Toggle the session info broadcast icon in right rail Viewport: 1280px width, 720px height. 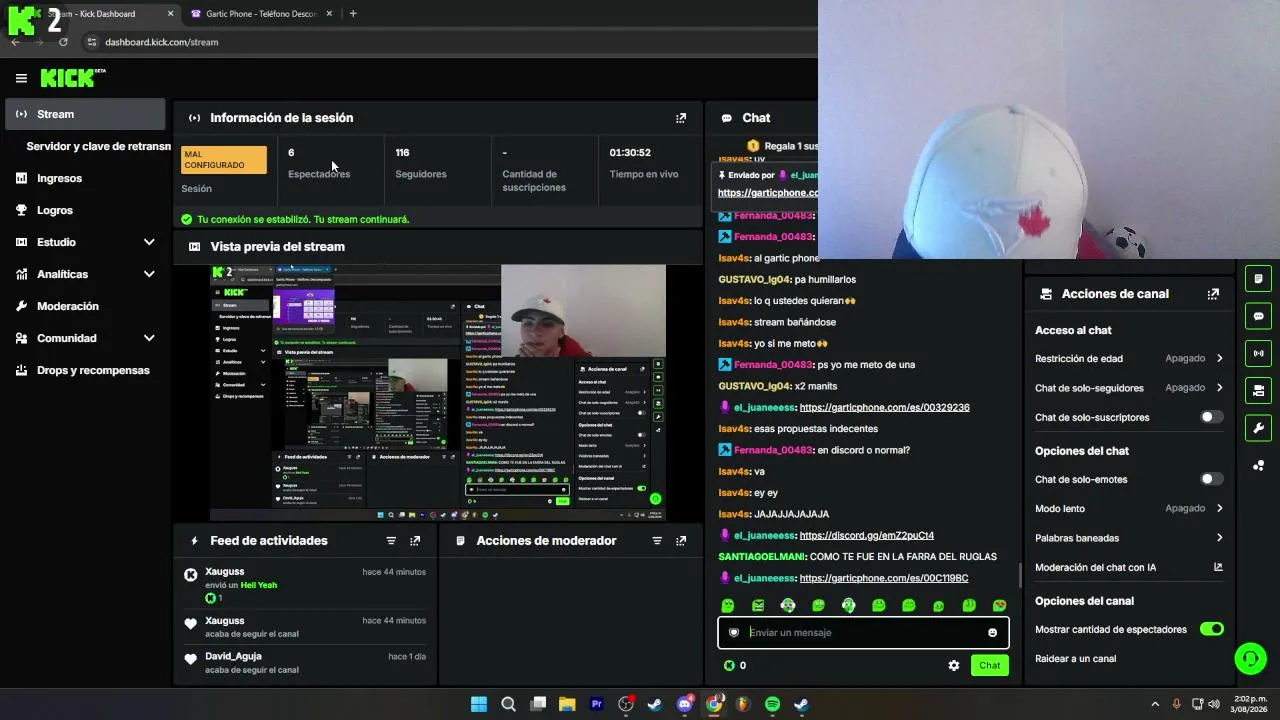click(1258, 353)
